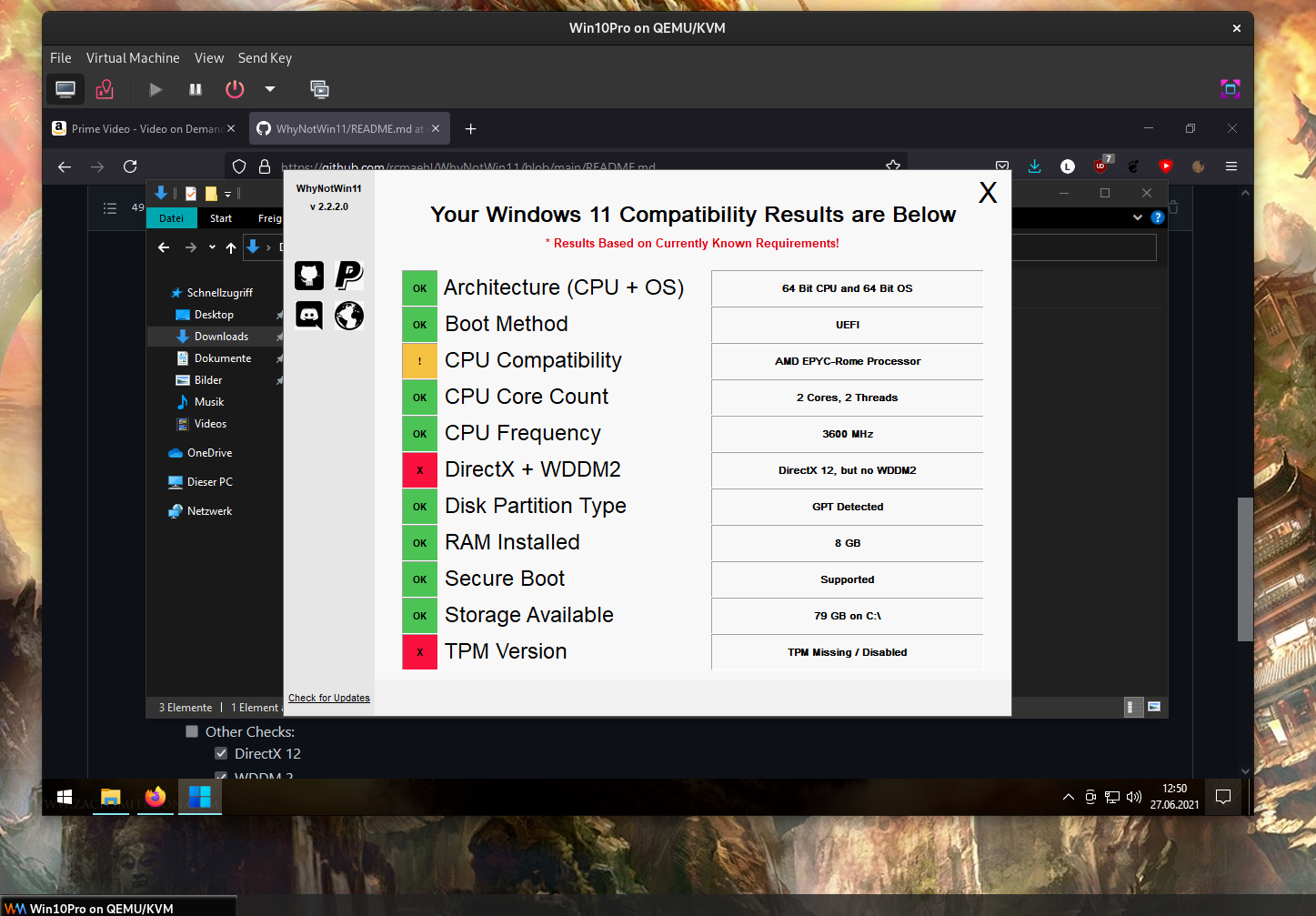The height and width of the screenshot is (916, 1316).
Task: Open the Virtual Machine menu
Action: point(133,58)
